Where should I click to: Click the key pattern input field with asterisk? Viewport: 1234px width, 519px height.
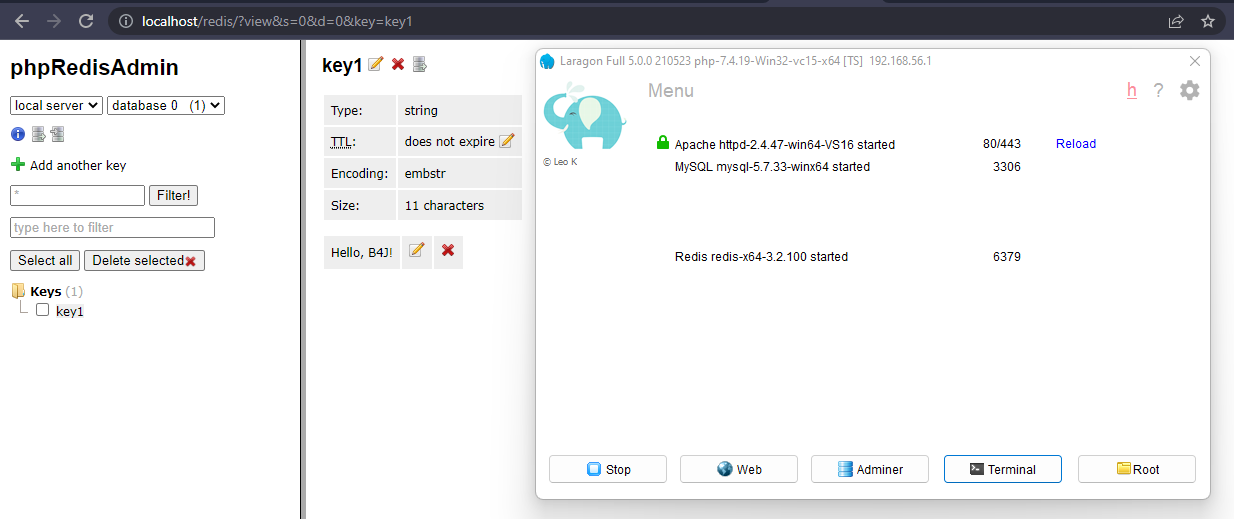pos(77,195)
